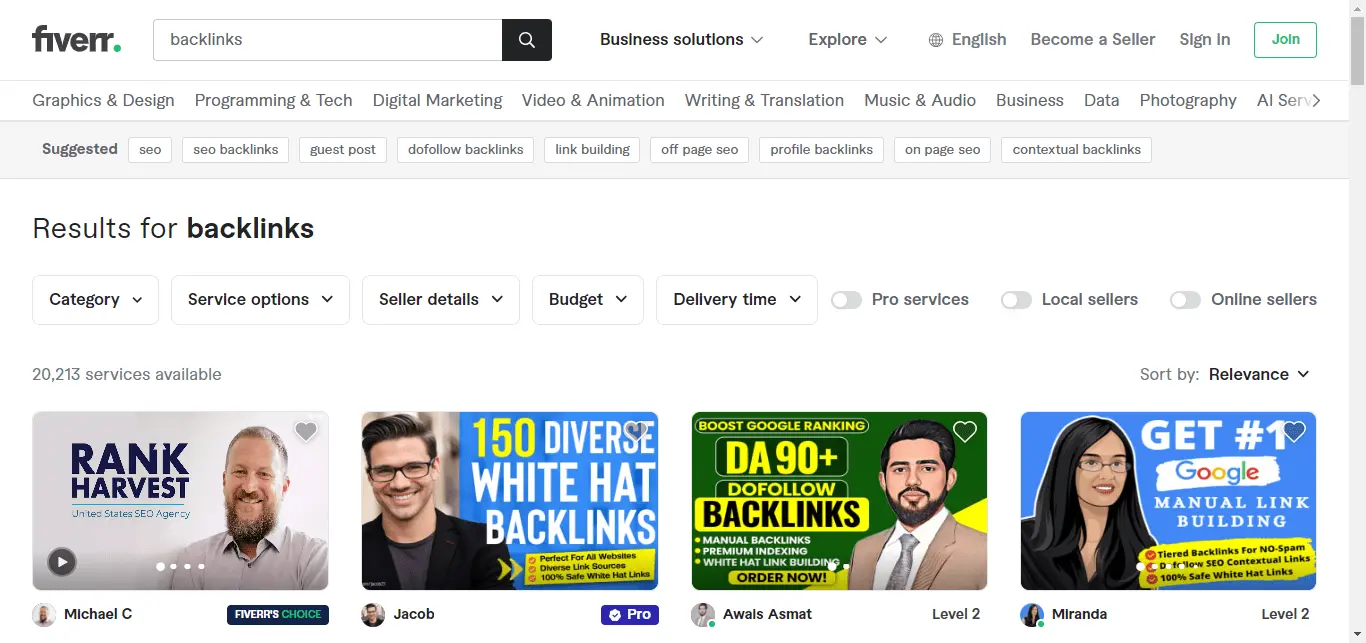
Task: Open the Rank Harvest gig thumbnail
Action: [180, 501]
